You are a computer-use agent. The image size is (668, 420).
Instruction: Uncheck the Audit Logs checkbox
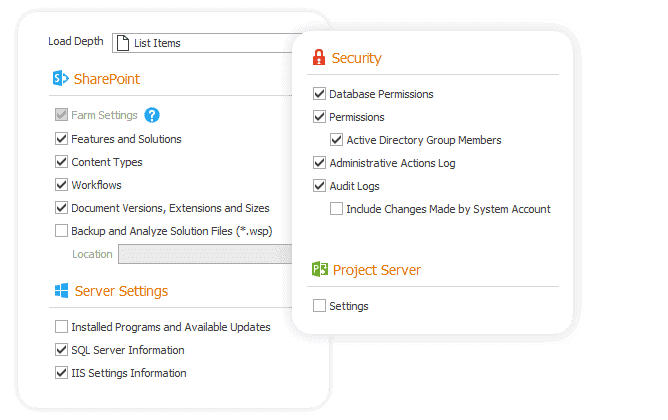point(320,185)
